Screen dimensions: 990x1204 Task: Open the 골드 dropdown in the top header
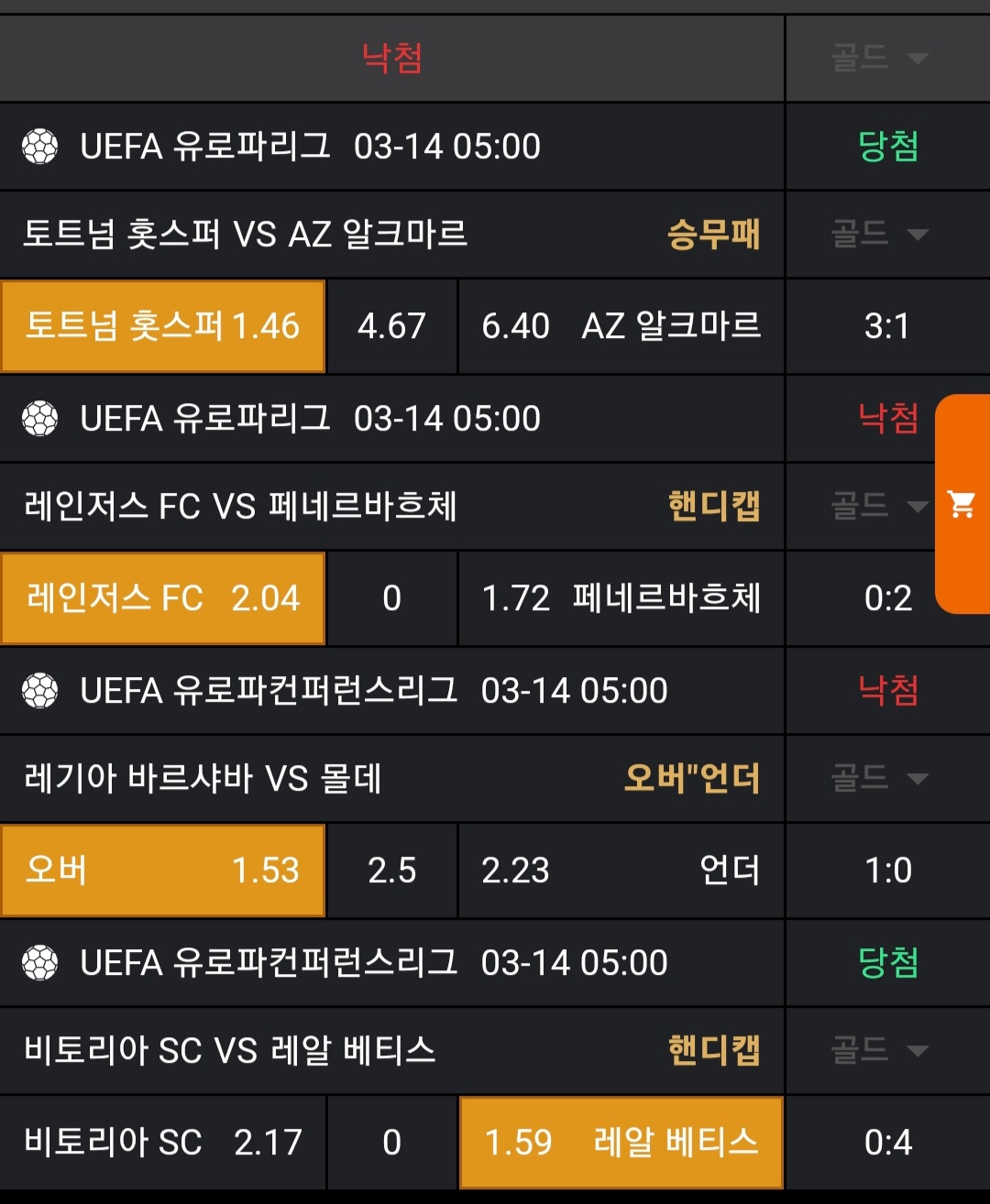(x=879, y=59)
